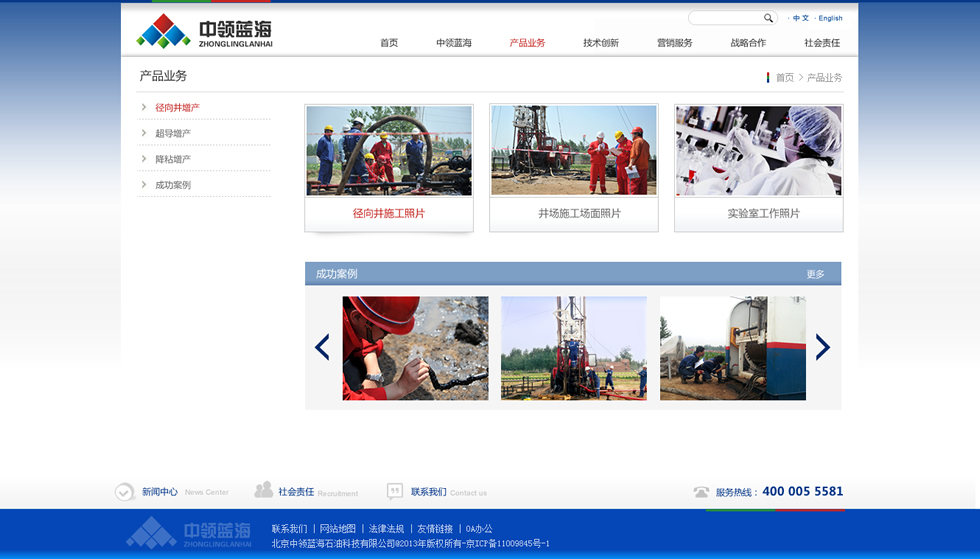Click the magnifier search icon
Viewport: 980px width, 559px height.
coord(768,18)
